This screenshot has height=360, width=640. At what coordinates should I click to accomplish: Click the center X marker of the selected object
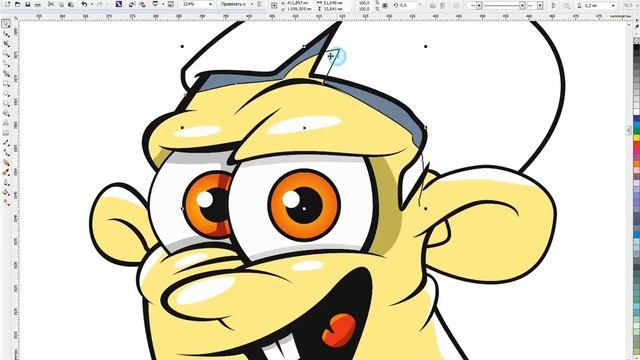coord(304,128)
